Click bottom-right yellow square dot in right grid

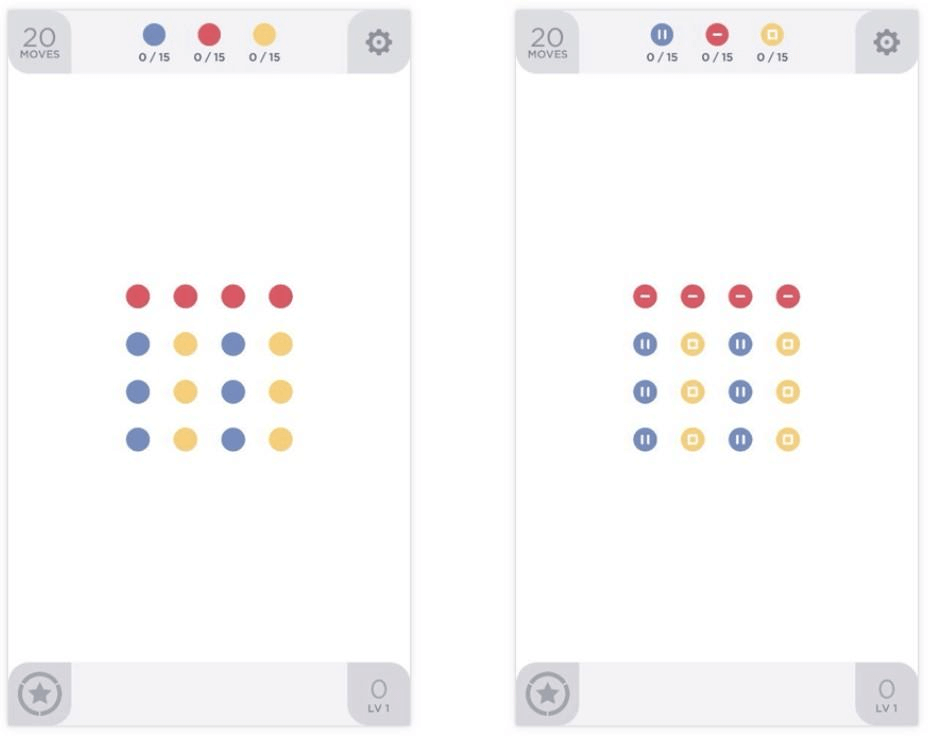pyautogui.click(x=788, y=440)
